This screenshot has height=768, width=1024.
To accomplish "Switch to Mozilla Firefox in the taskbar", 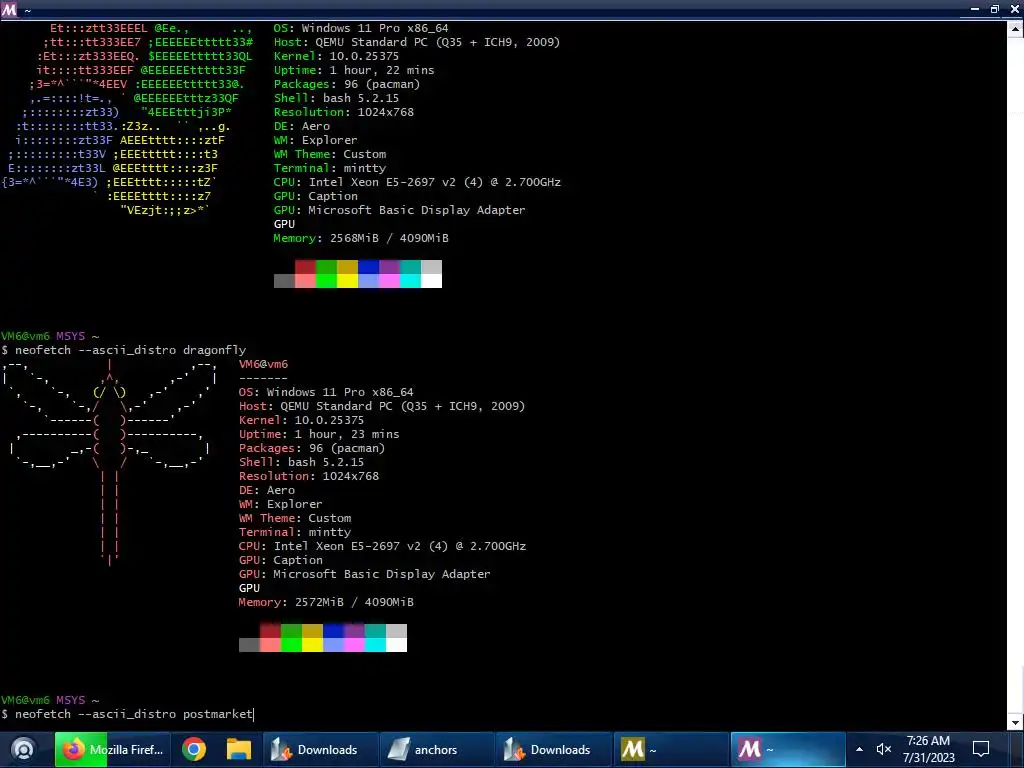I will pos(113,750).
